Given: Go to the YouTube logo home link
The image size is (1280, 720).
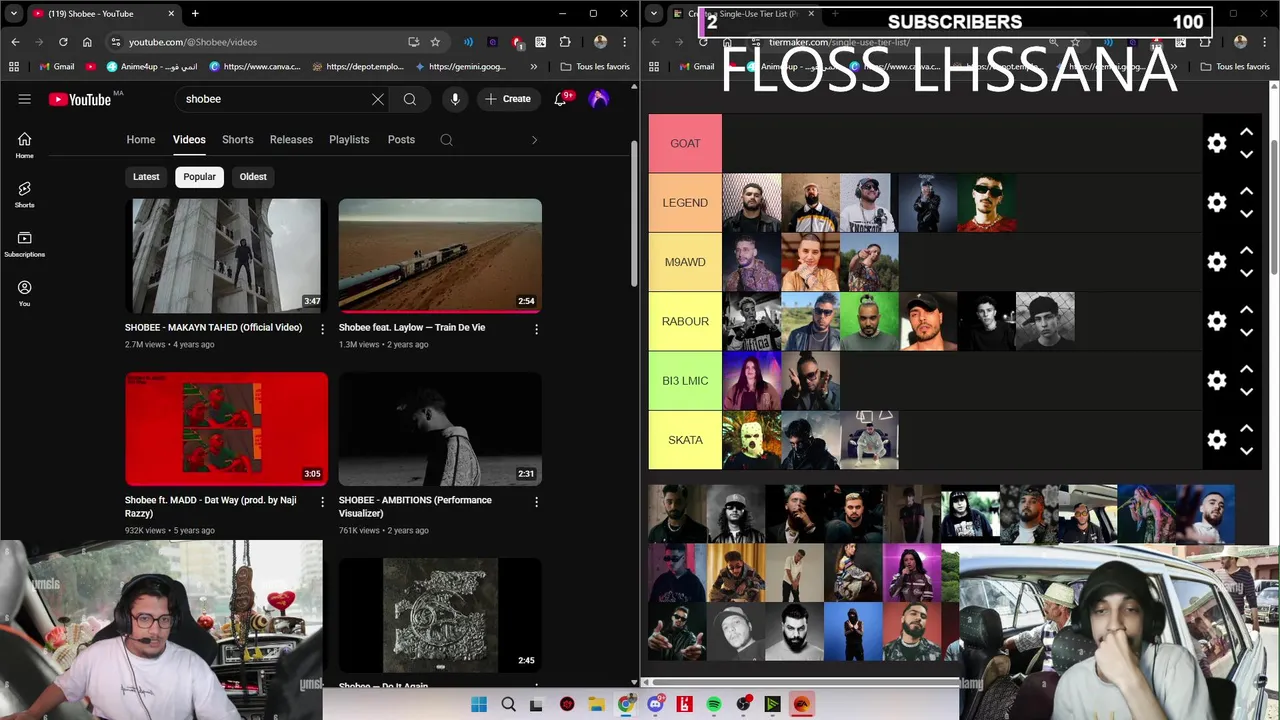Looking at the screenshot, I should pyautogui.click(x=80, y=99).
